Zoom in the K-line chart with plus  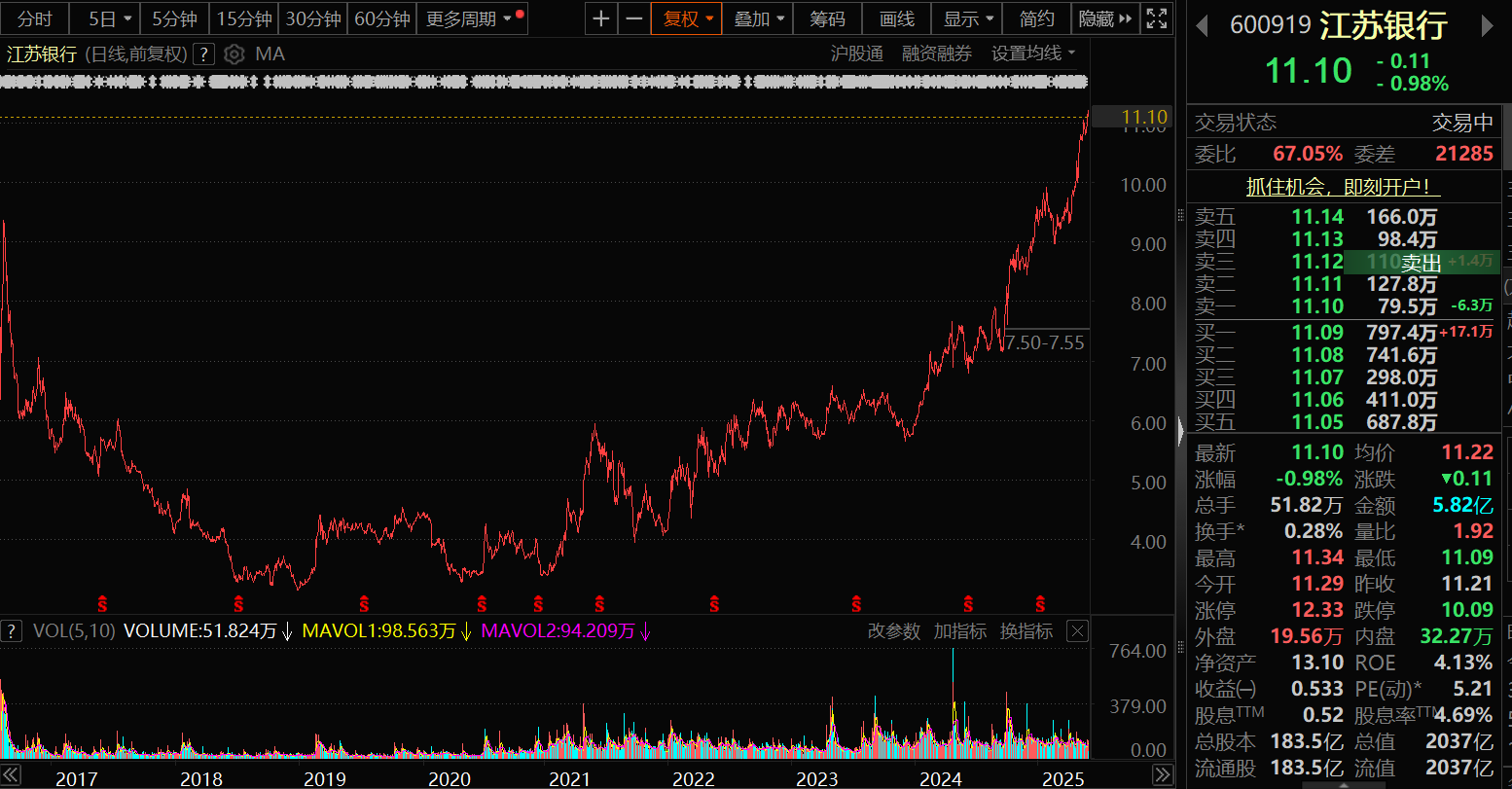tap(601, 18)
